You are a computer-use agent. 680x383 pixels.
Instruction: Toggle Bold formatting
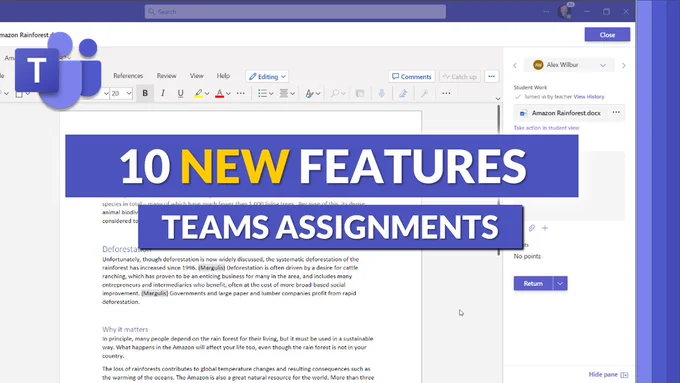[145, 93]
